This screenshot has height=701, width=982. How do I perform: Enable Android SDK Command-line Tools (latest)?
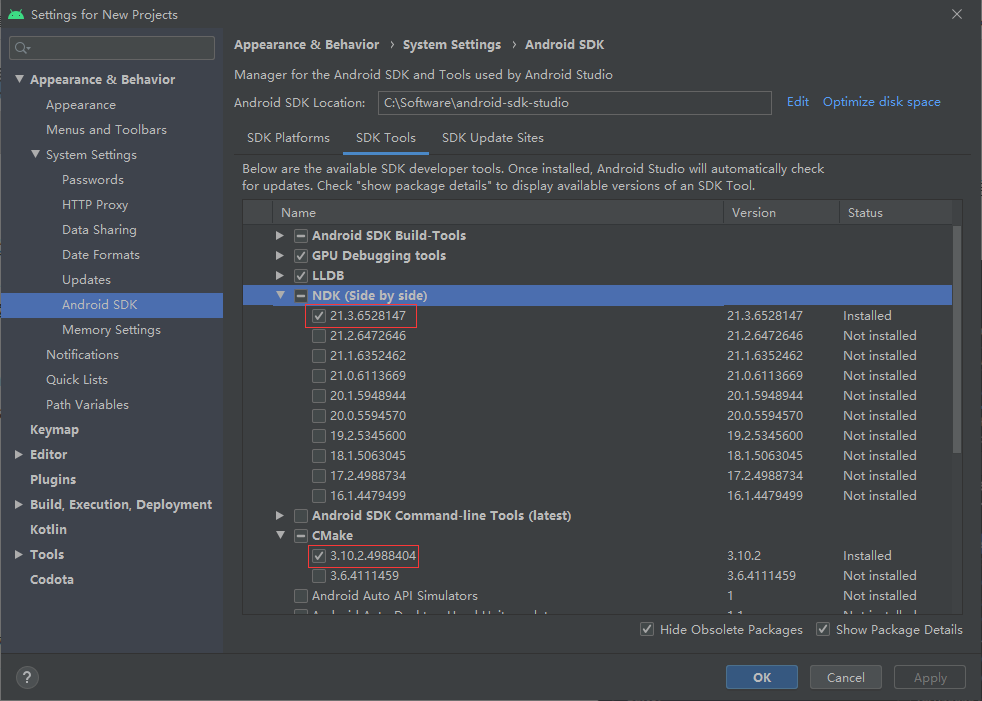tap(301, 515)
